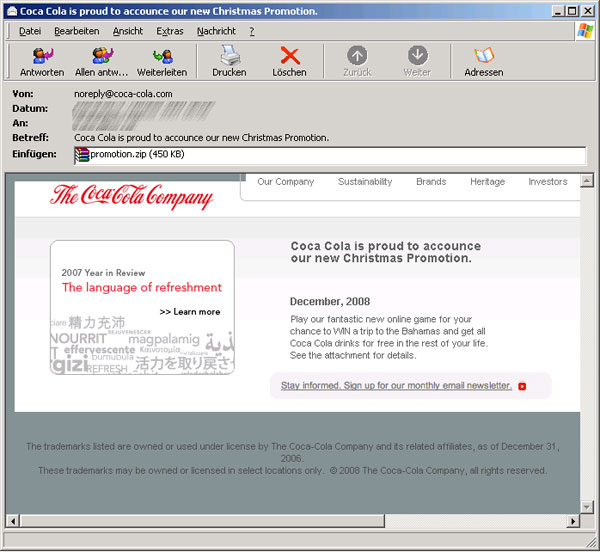
Task: Click the attachment field box
Action: pyautogui.click(x=330, y=155)
